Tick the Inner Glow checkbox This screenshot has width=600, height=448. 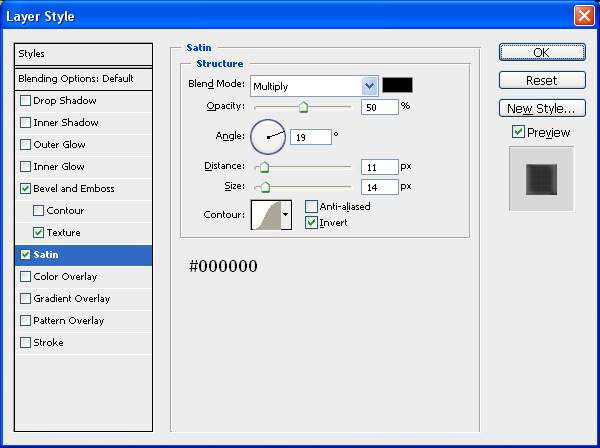click(x=25, y=166)
